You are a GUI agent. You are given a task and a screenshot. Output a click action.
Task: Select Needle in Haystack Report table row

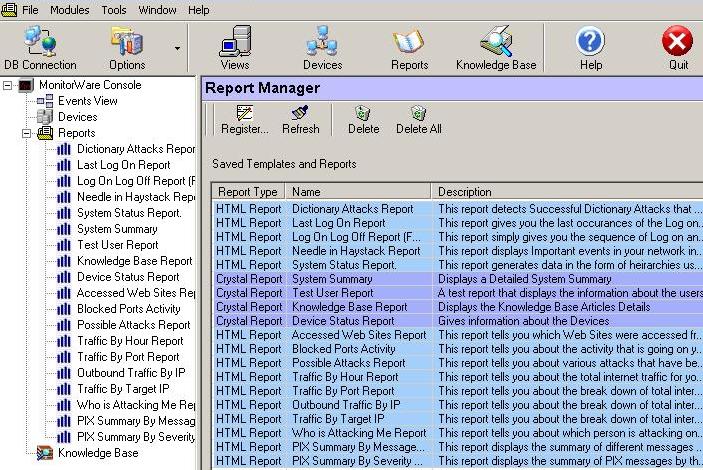coord(458,251)
